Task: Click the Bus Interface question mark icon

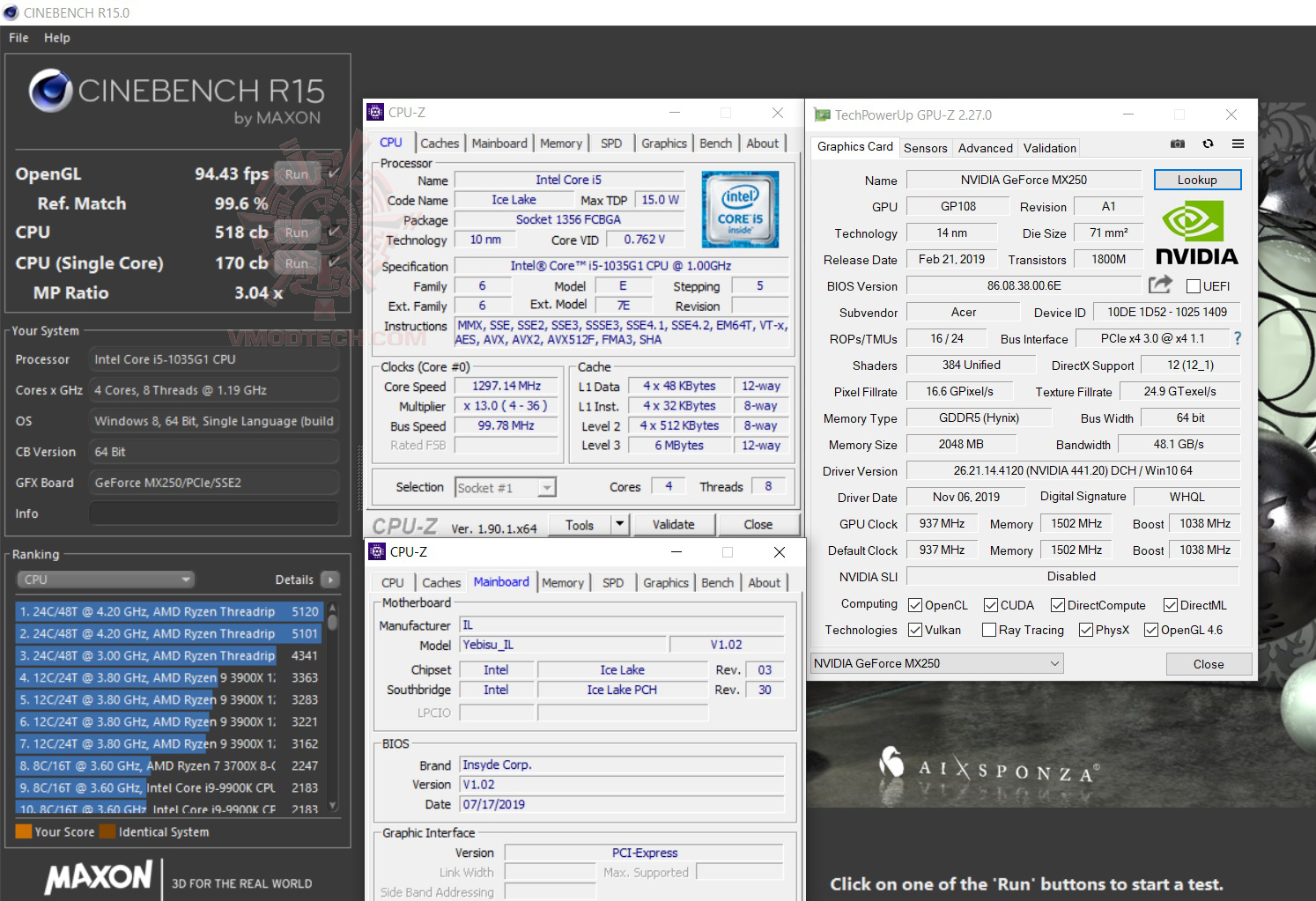Action: pos(1238,338)
